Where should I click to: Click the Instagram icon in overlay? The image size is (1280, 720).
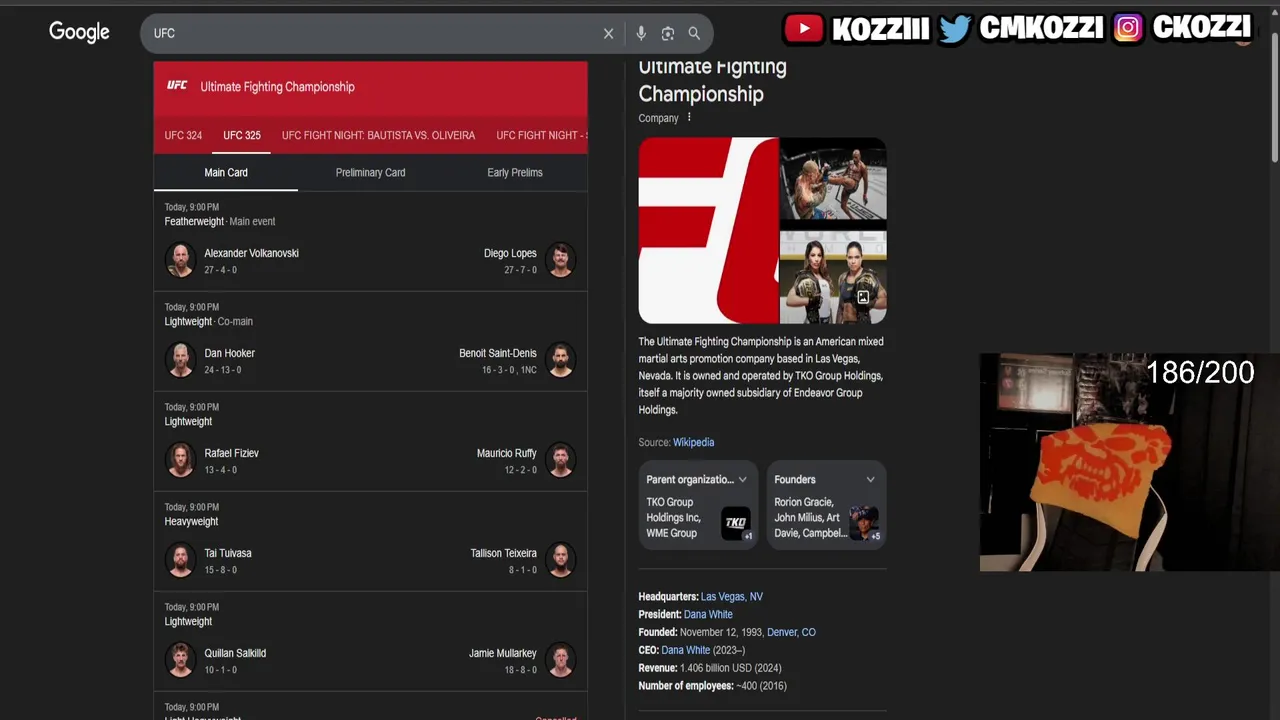[x=1127, y=28]
